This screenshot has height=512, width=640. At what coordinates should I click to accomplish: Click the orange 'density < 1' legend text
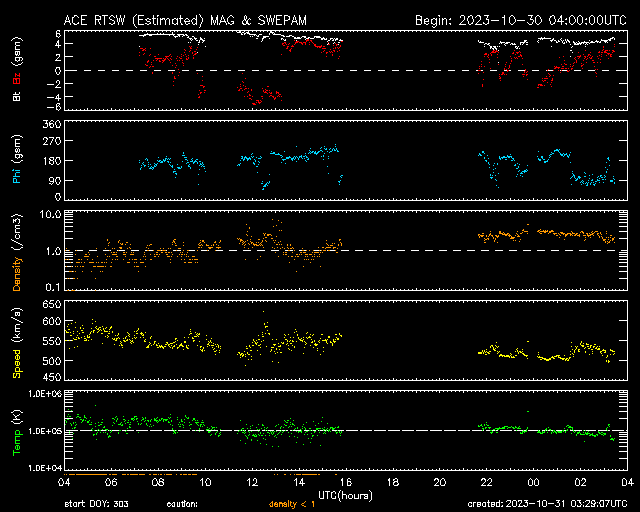(x=292, y=504)
